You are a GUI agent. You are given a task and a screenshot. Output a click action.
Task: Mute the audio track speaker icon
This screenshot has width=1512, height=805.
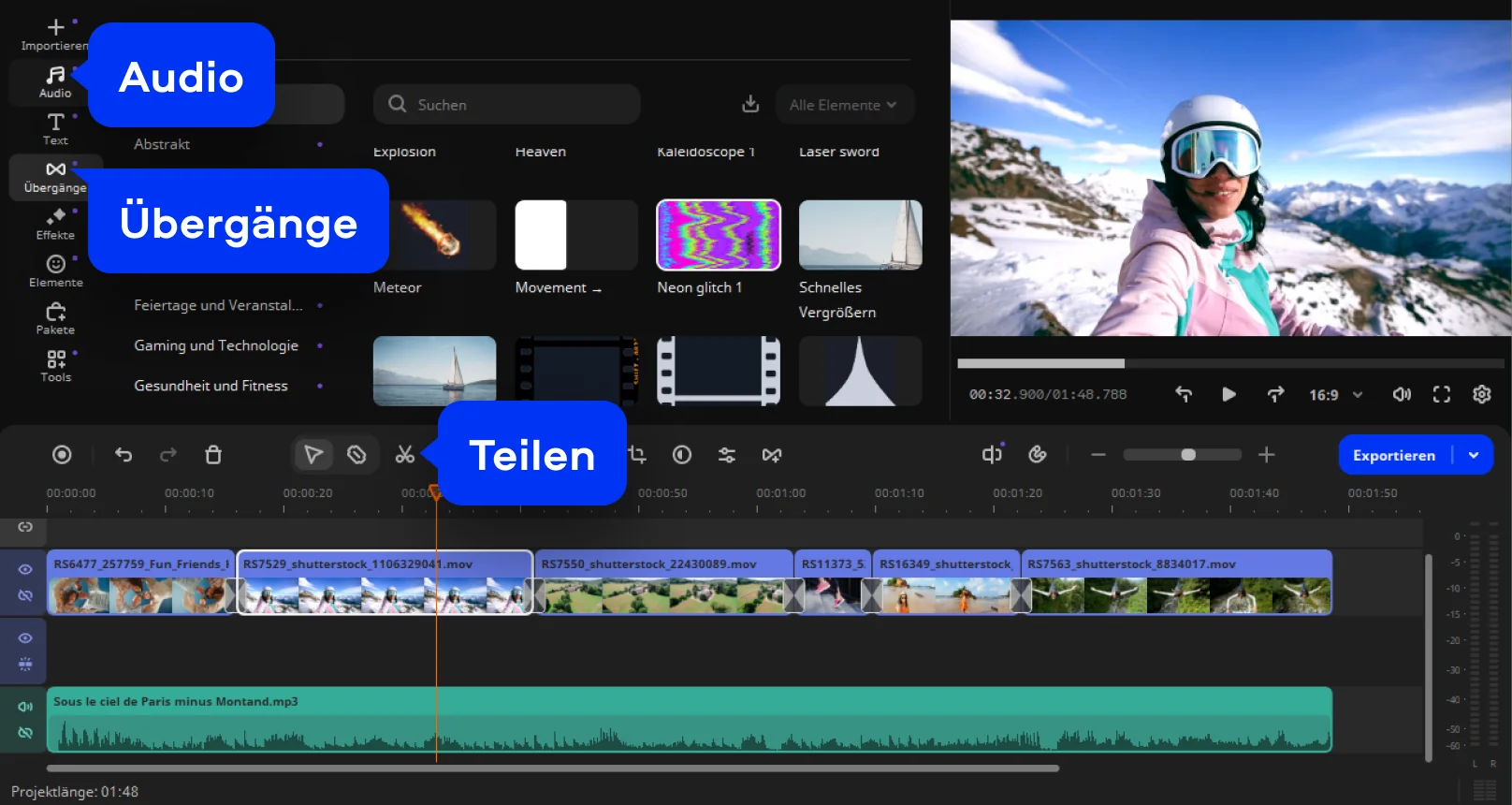coord(25,707)
